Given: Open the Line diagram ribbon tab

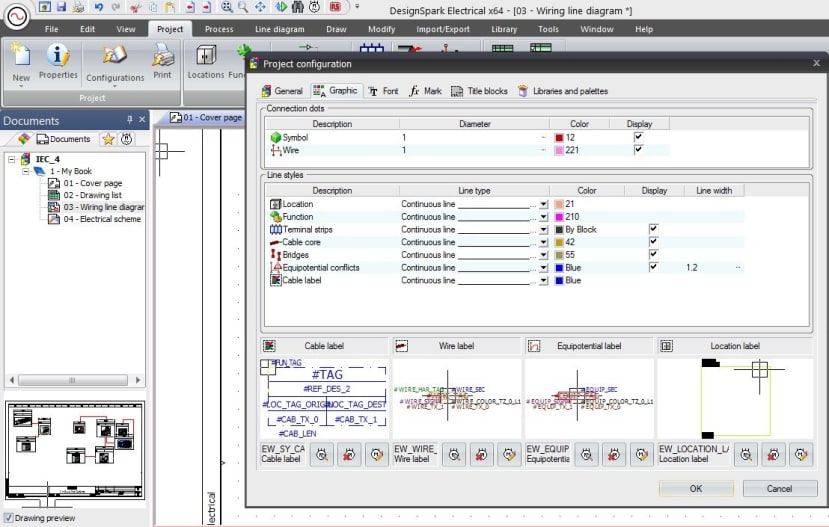Looking at the screenshot, I should point(280,29).
